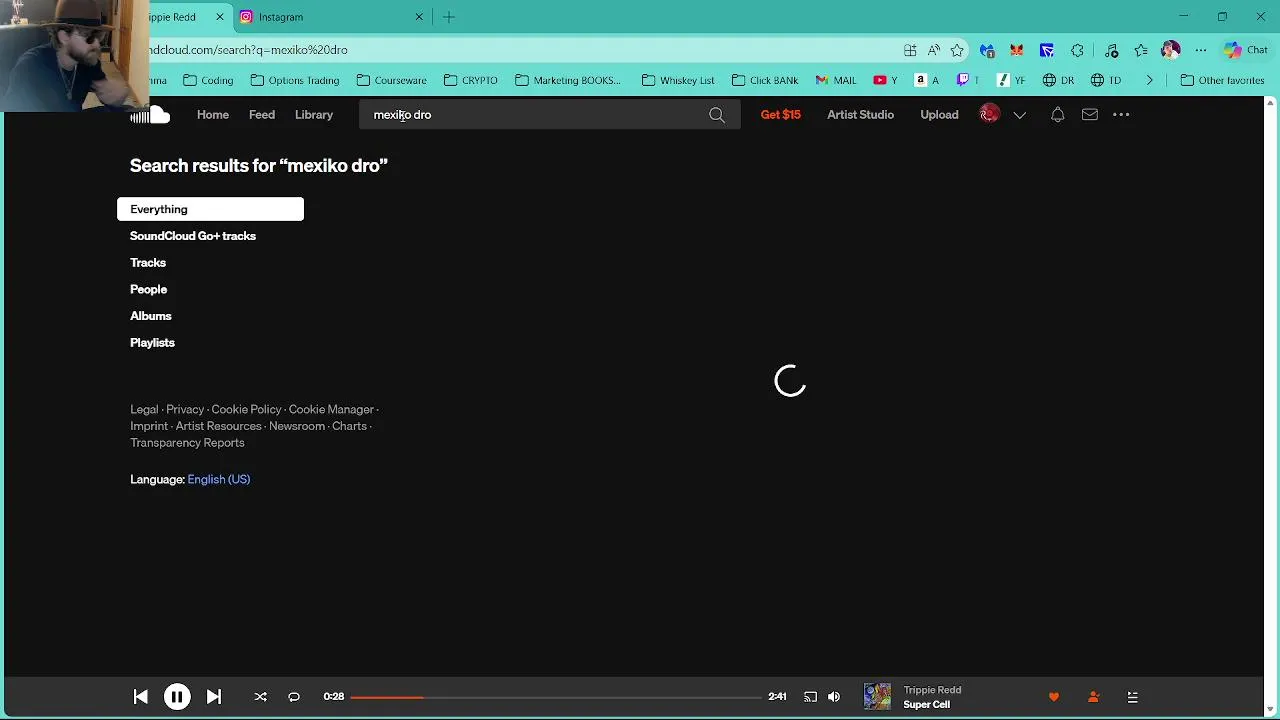Viewport: 1280px width, 720px height.
Task: Click the media control music icon
Action: click(1111, 50)
